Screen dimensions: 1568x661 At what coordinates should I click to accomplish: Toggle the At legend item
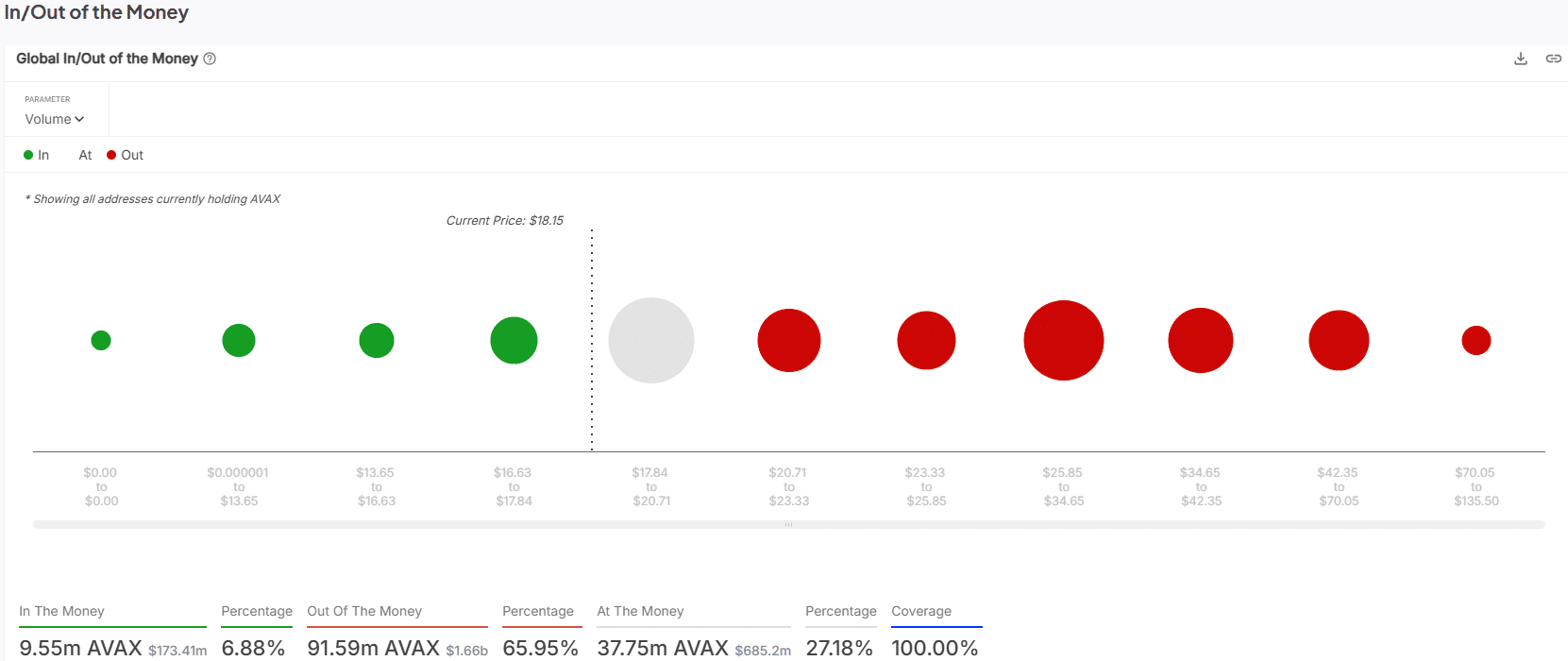(x=85, y=155)
